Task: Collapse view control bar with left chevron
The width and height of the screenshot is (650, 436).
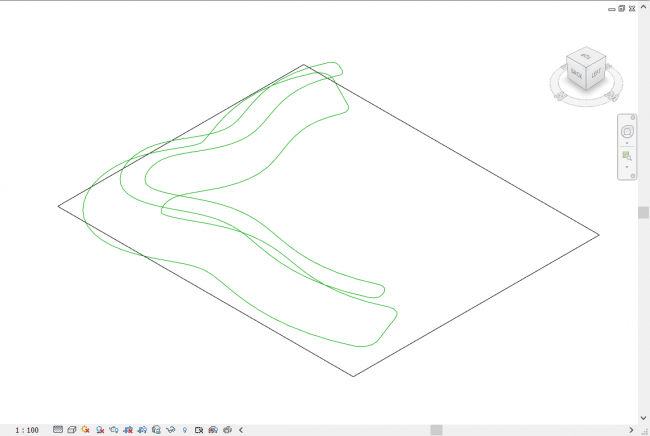Action: (x=240, y=430)
